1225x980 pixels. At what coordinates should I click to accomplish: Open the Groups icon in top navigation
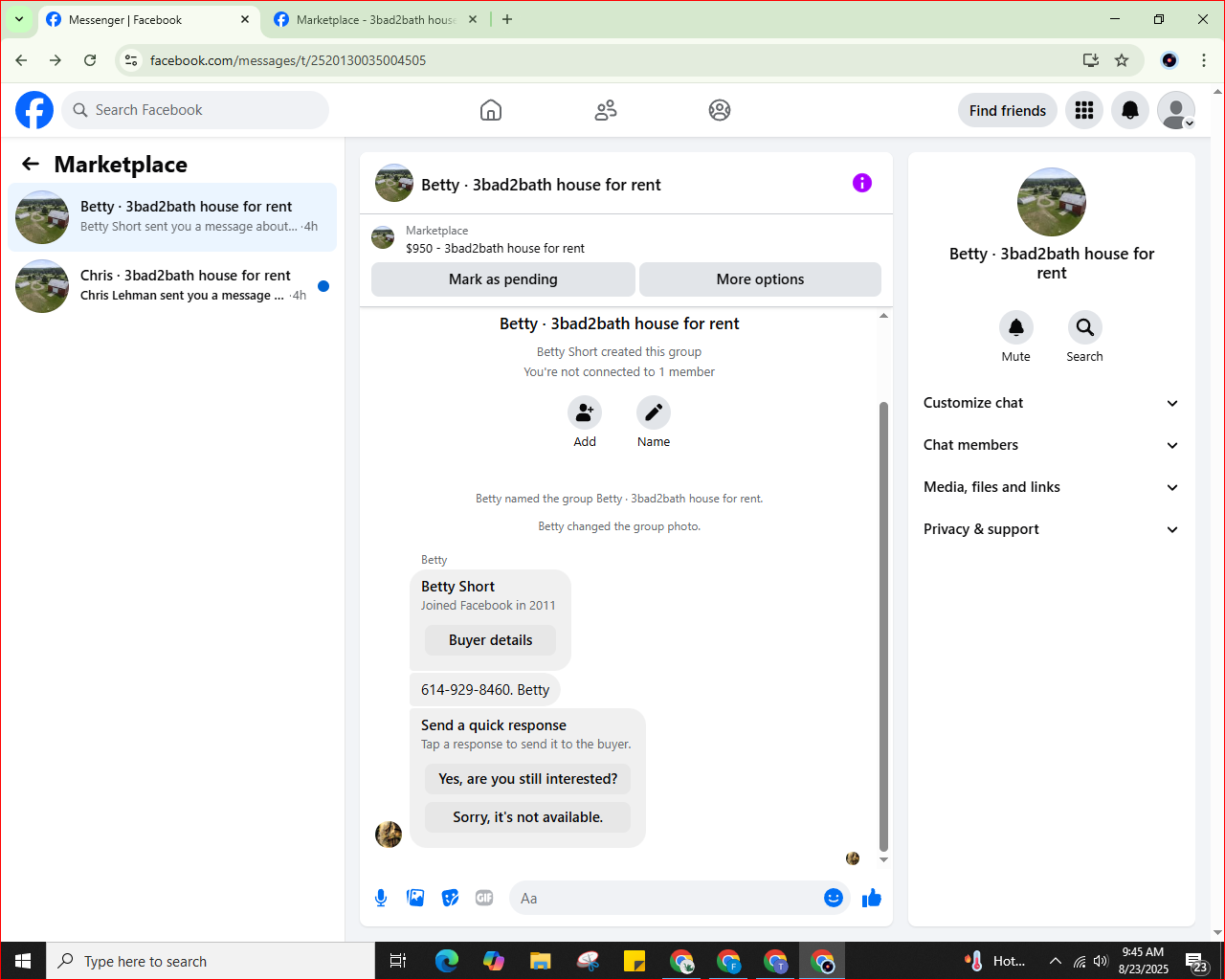(720, 110)
